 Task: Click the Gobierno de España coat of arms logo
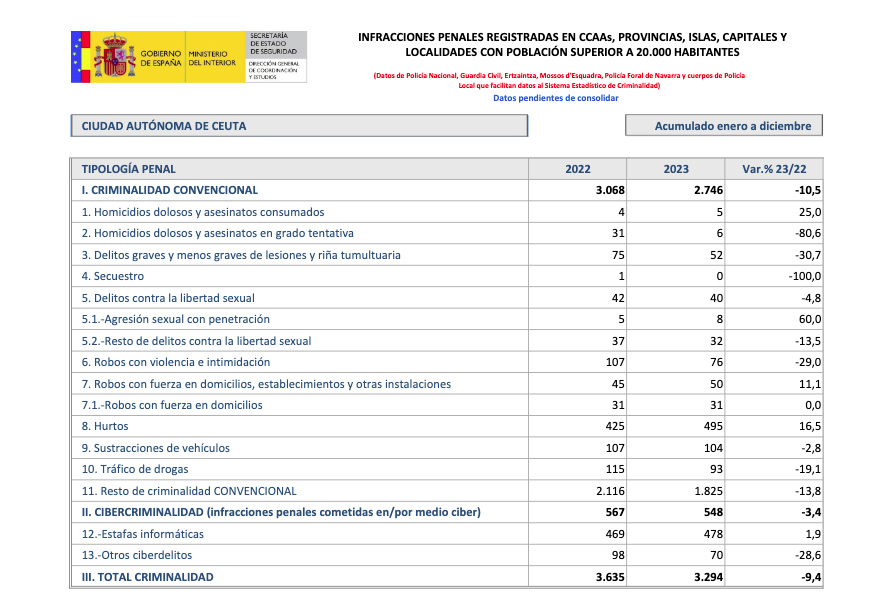pyautogui.click(x=115, y=57)
